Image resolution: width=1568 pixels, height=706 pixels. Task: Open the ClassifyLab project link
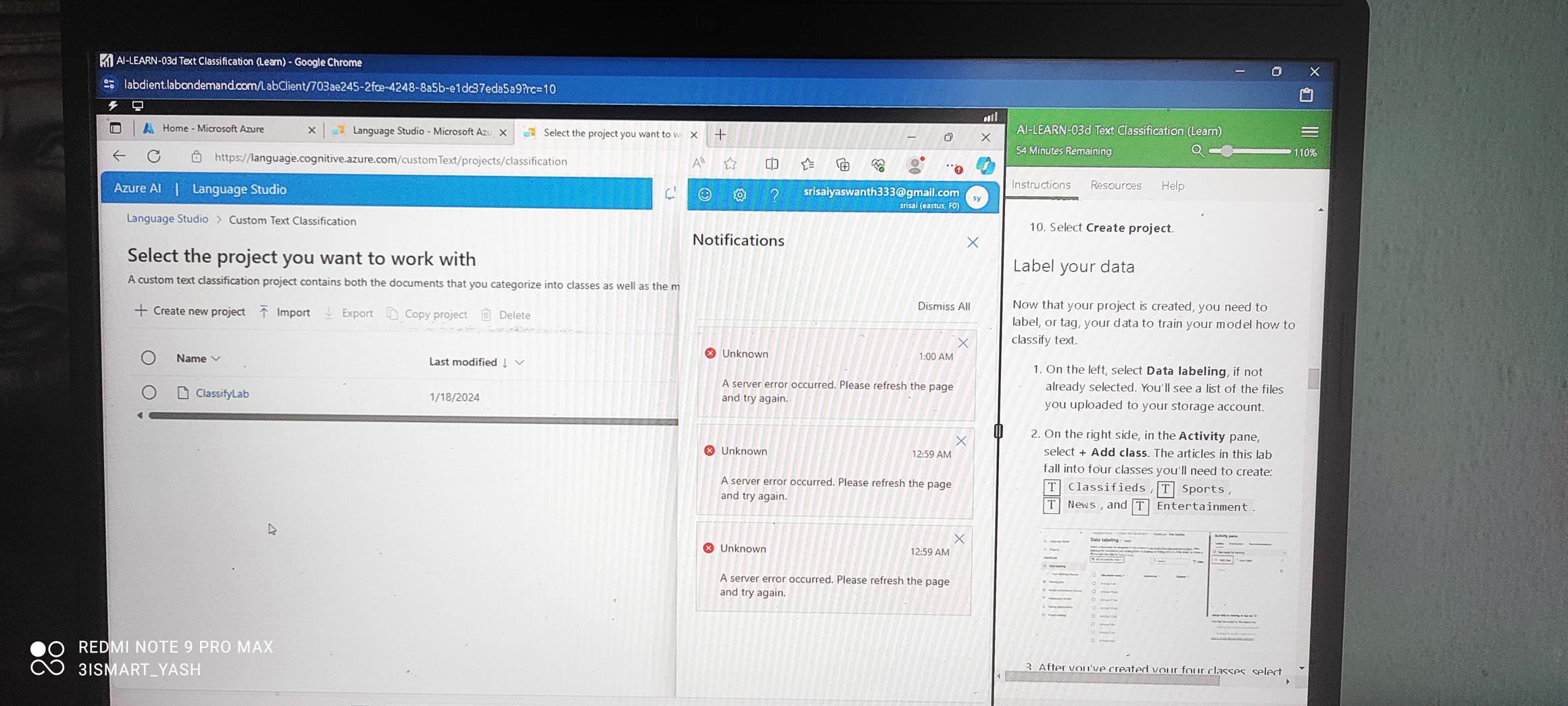coord(222,394)
